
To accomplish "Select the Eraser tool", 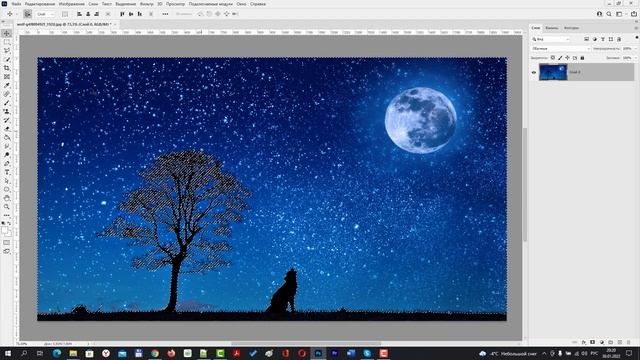I will coord(7,129).
